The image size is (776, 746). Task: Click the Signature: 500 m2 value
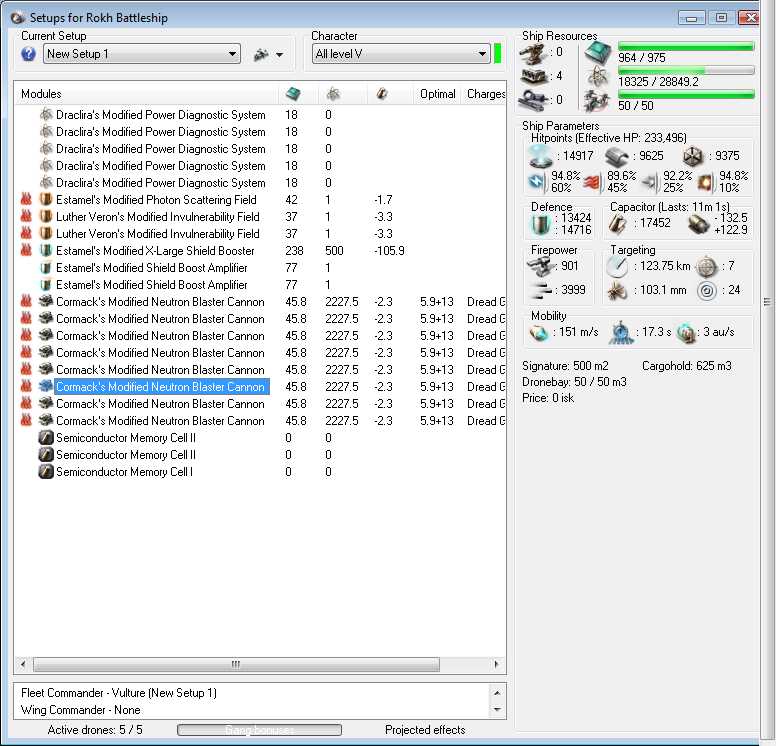565,366
